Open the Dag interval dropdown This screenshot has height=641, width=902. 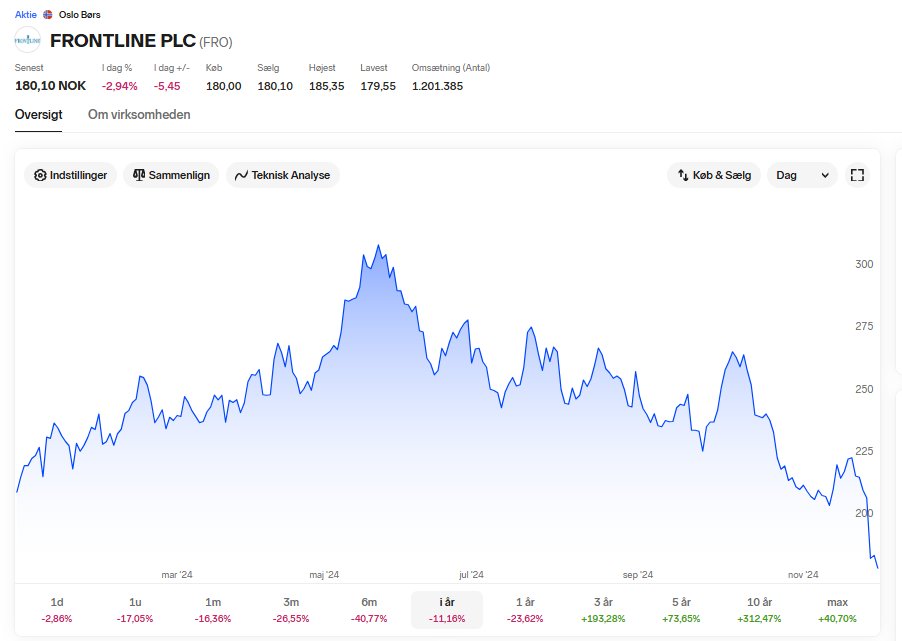(802, 175)
